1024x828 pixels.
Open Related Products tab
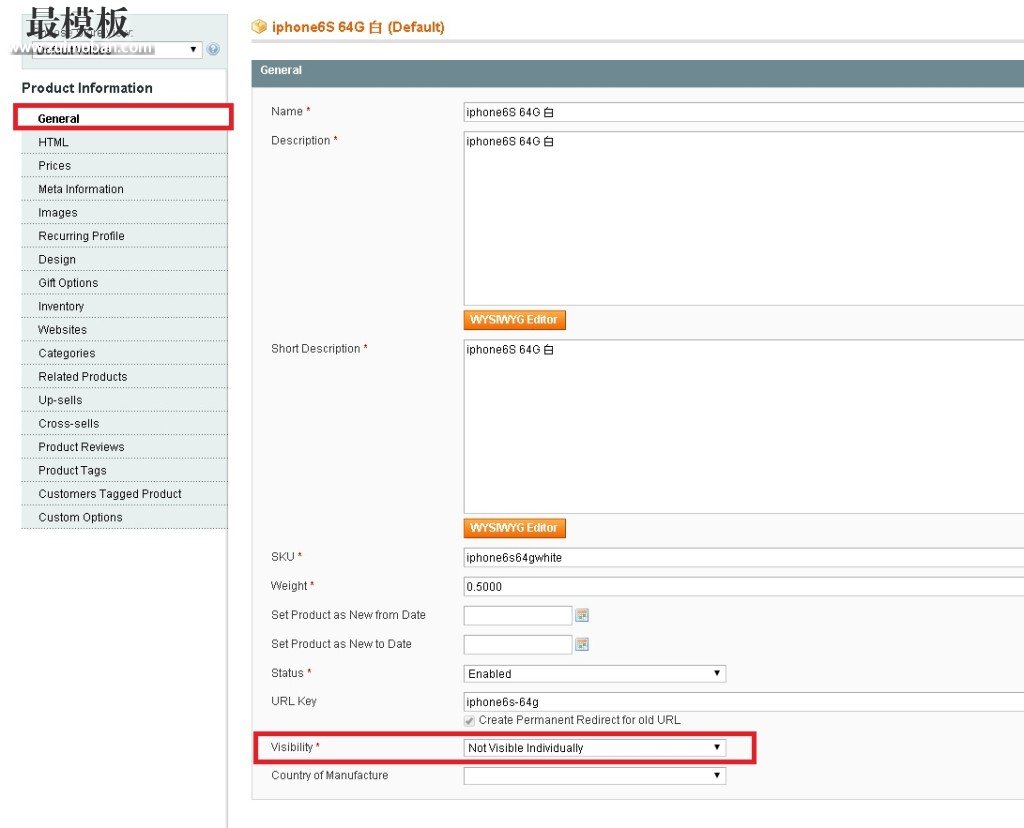coord(124,377)
